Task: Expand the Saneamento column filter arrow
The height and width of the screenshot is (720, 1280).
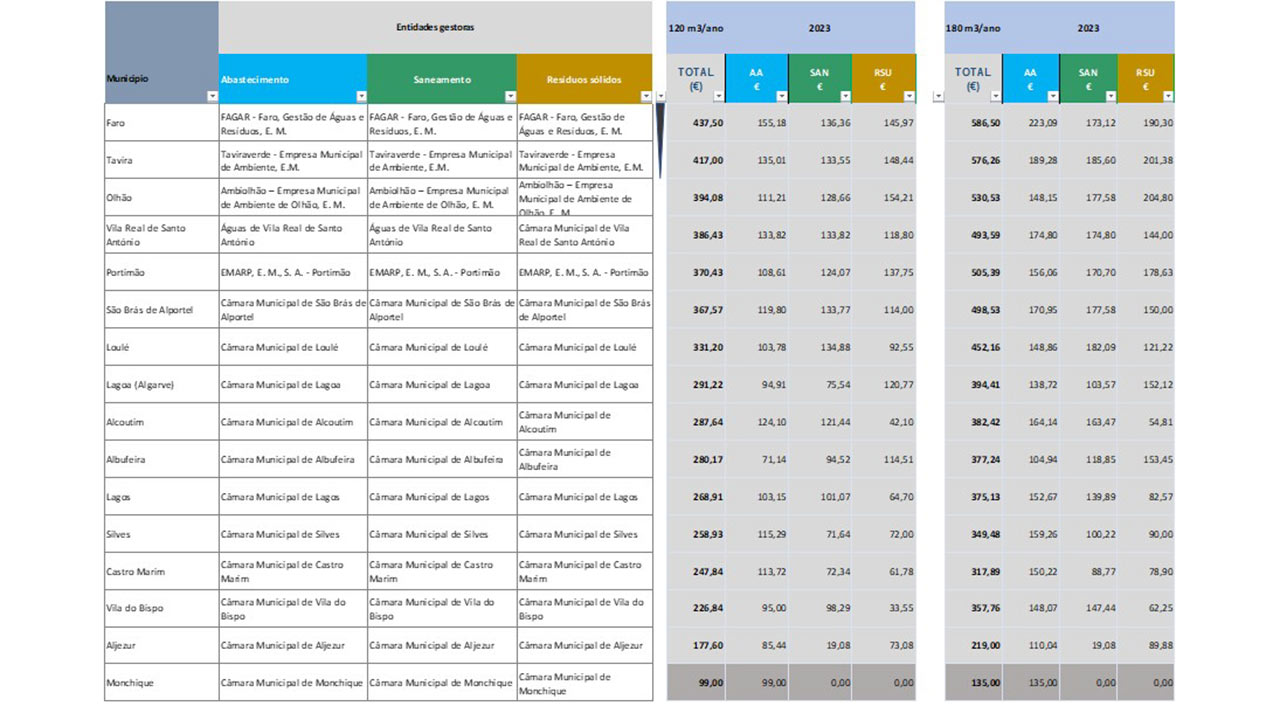Action: point(510,96)
